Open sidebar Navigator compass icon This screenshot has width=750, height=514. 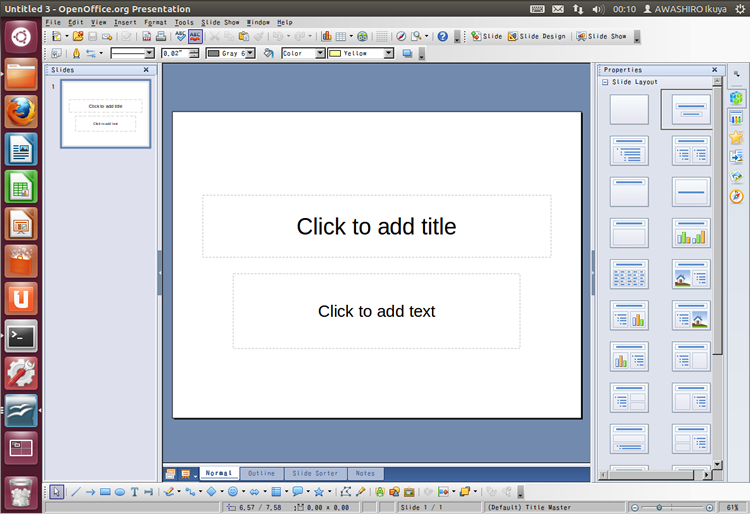click(737, 197)
